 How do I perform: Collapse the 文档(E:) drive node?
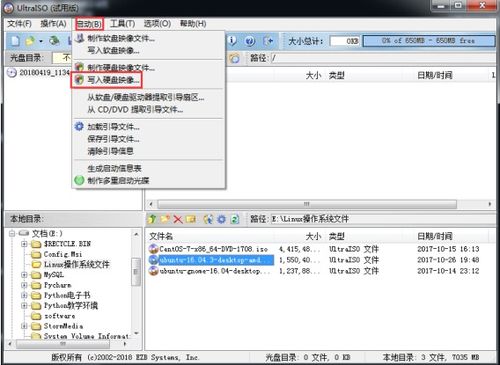click(12, 234)
